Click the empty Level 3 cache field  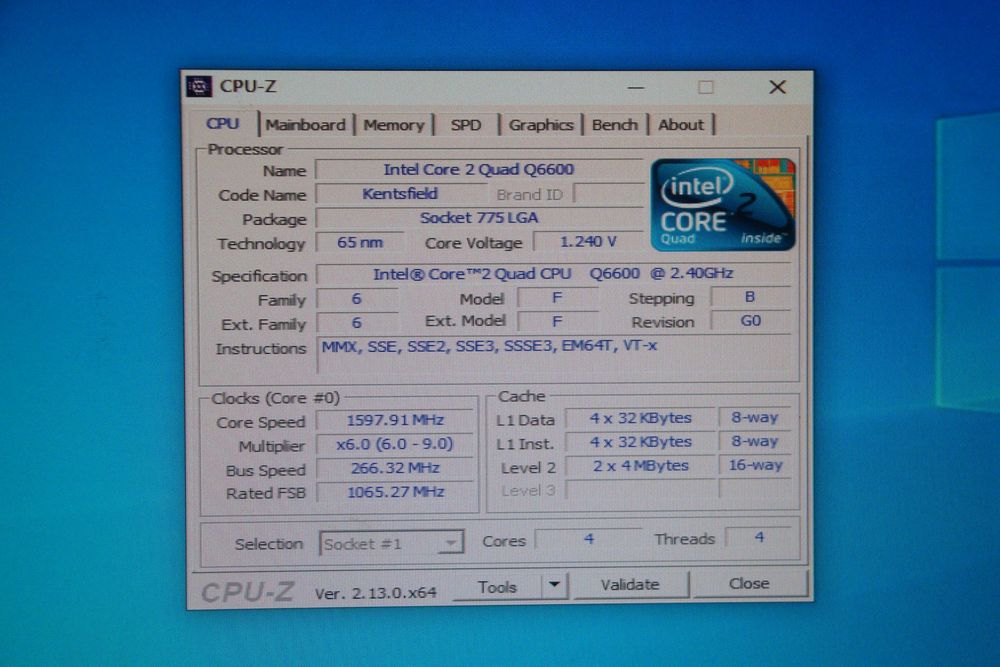640,490
